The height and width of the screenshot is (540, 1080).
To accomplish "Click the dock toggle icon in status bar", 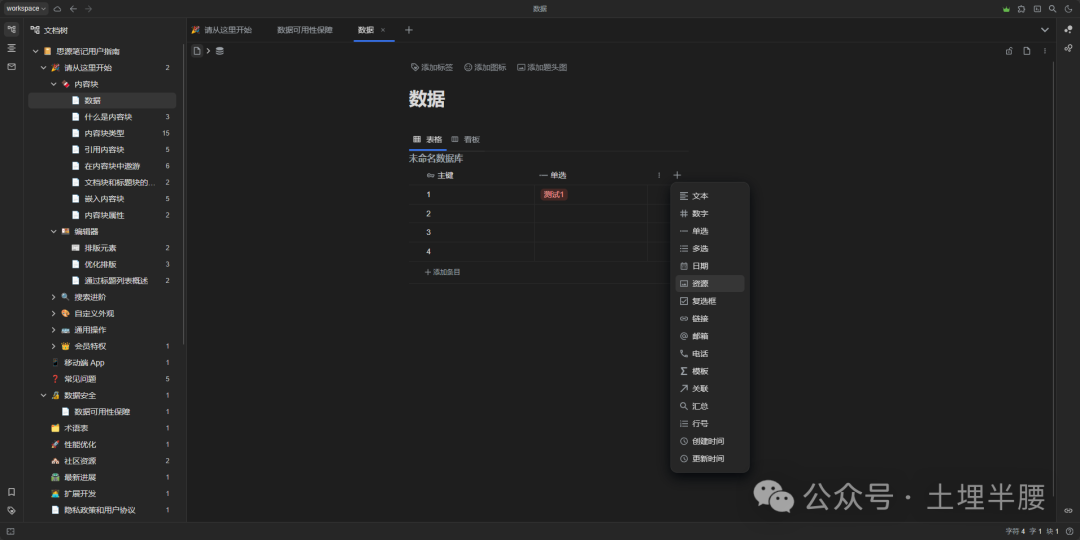I will pos(10,532).
